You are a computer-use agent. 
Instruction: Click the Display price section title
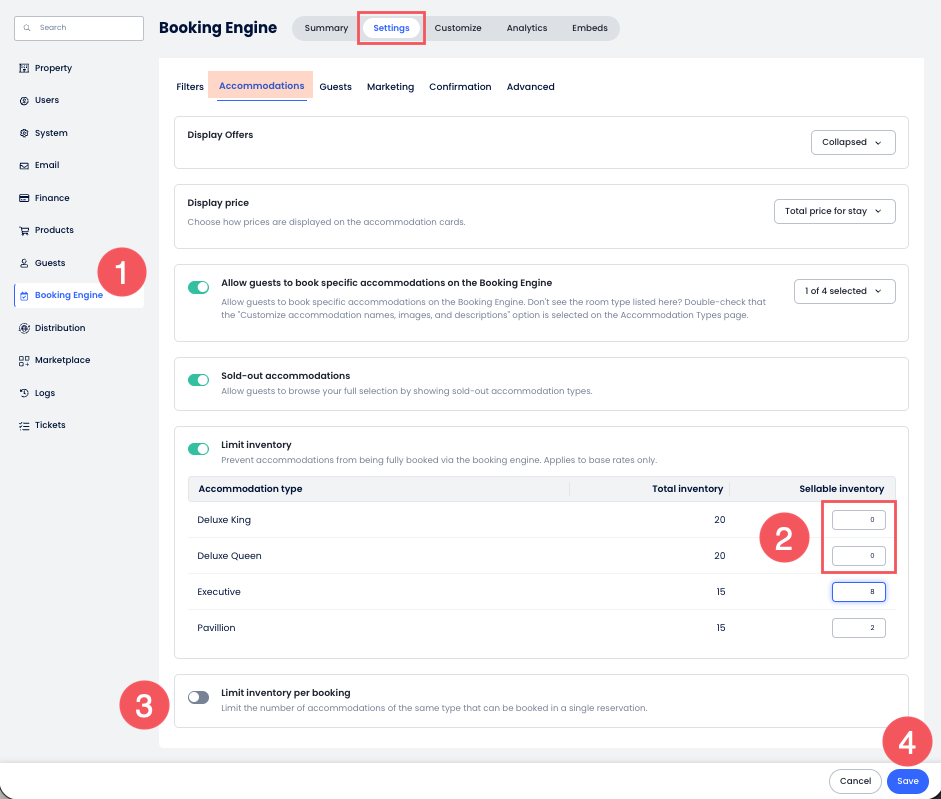pos(218,203)
